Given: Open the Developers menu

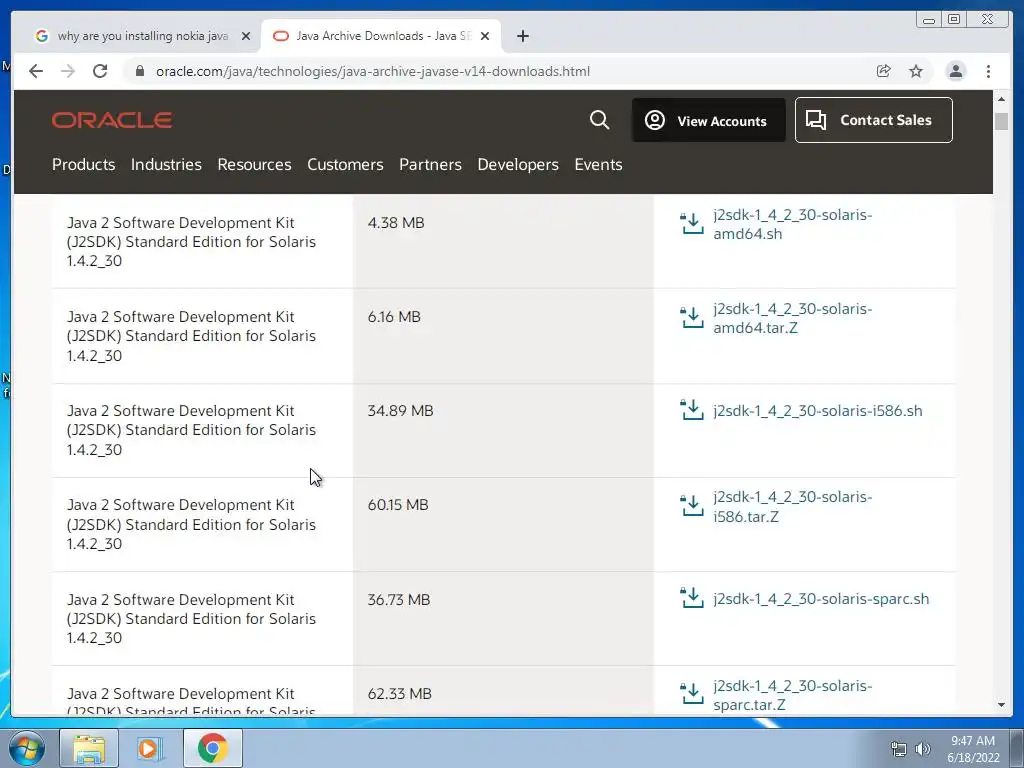Looking at the screenshot, I should click(518, 165).
